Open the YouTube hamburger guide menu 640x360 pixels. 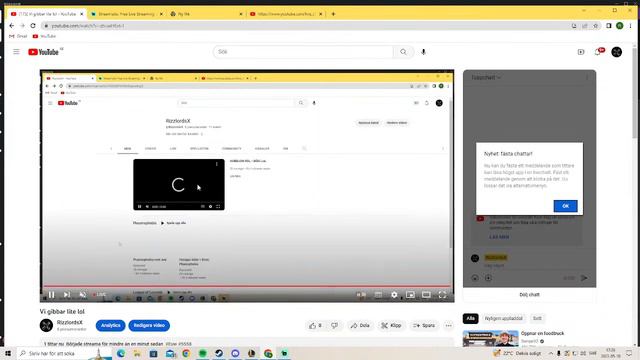[16, 52]
